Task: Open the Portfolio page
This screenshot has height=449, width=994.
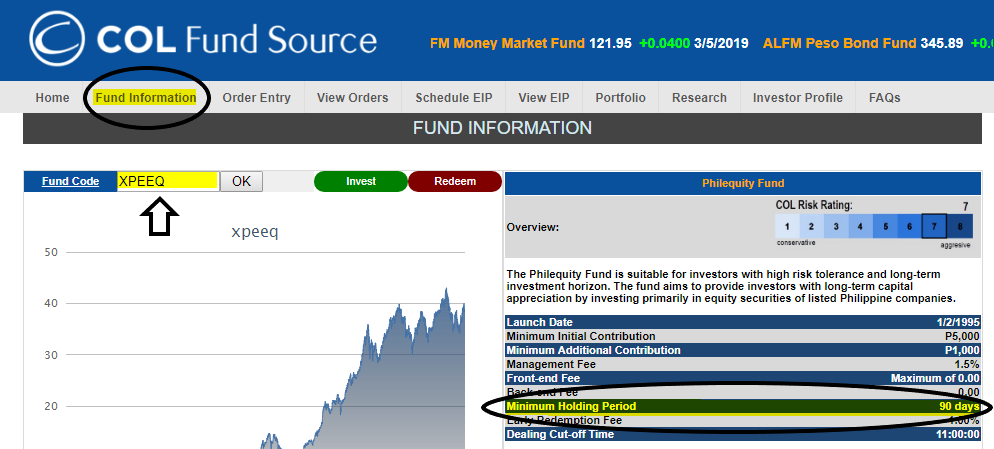Action: click(x=620, y=98)
